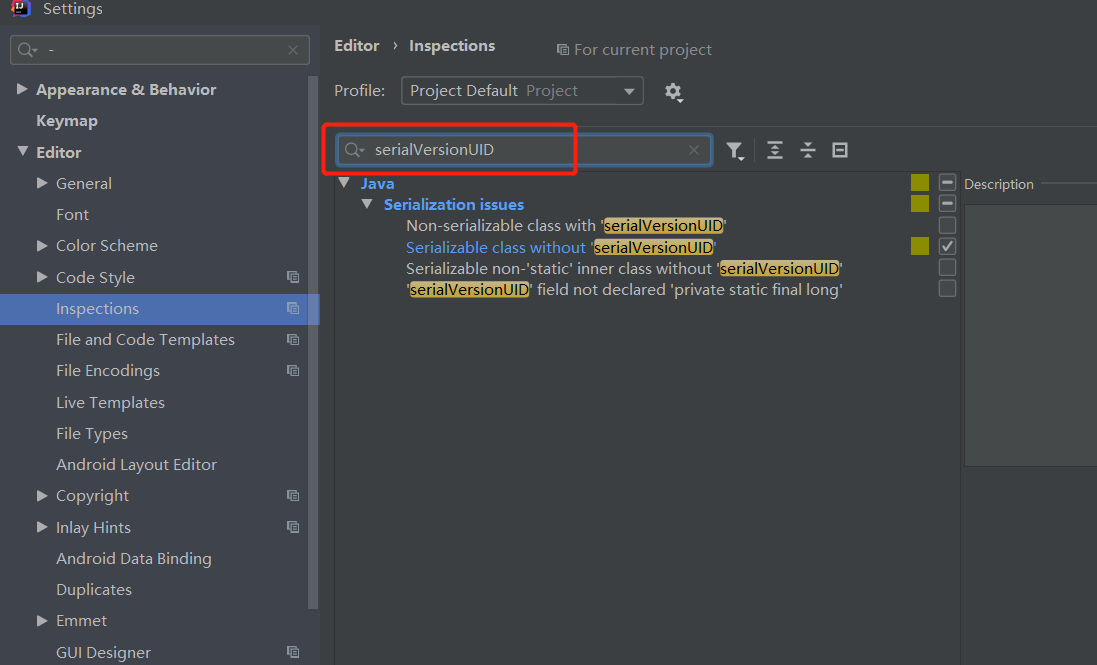
Task: Collapse all inspection tree nodes
Action: [x=807, y=150]
